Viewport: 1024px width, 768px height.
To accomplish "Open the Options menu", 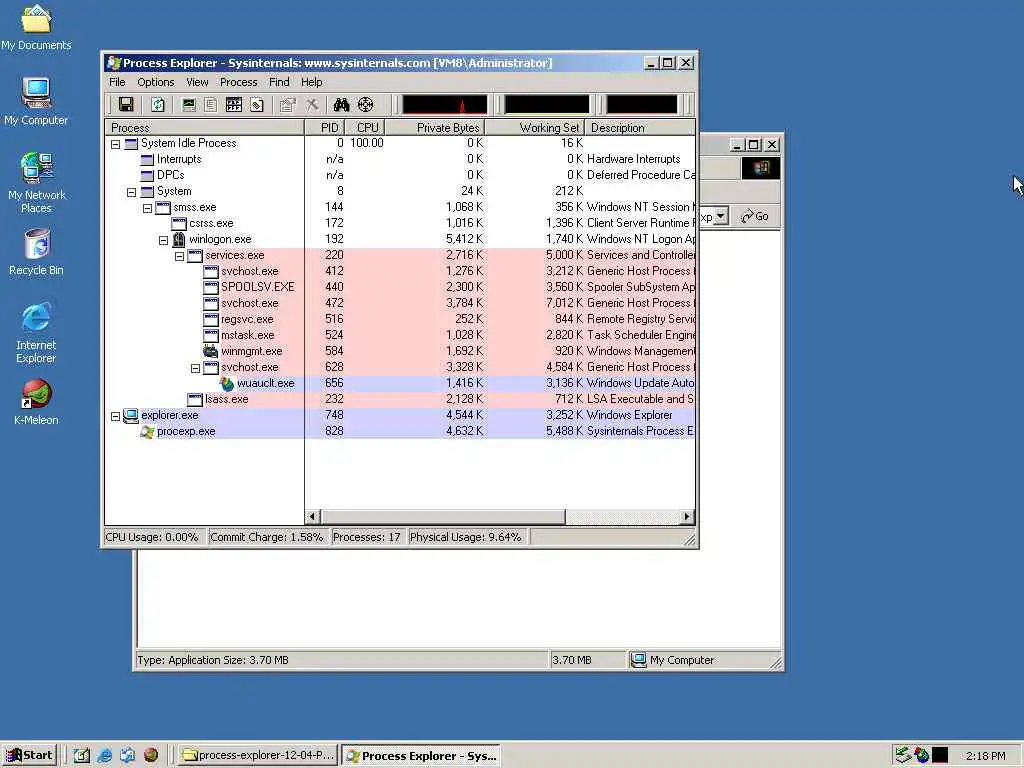I will [155, 82].
